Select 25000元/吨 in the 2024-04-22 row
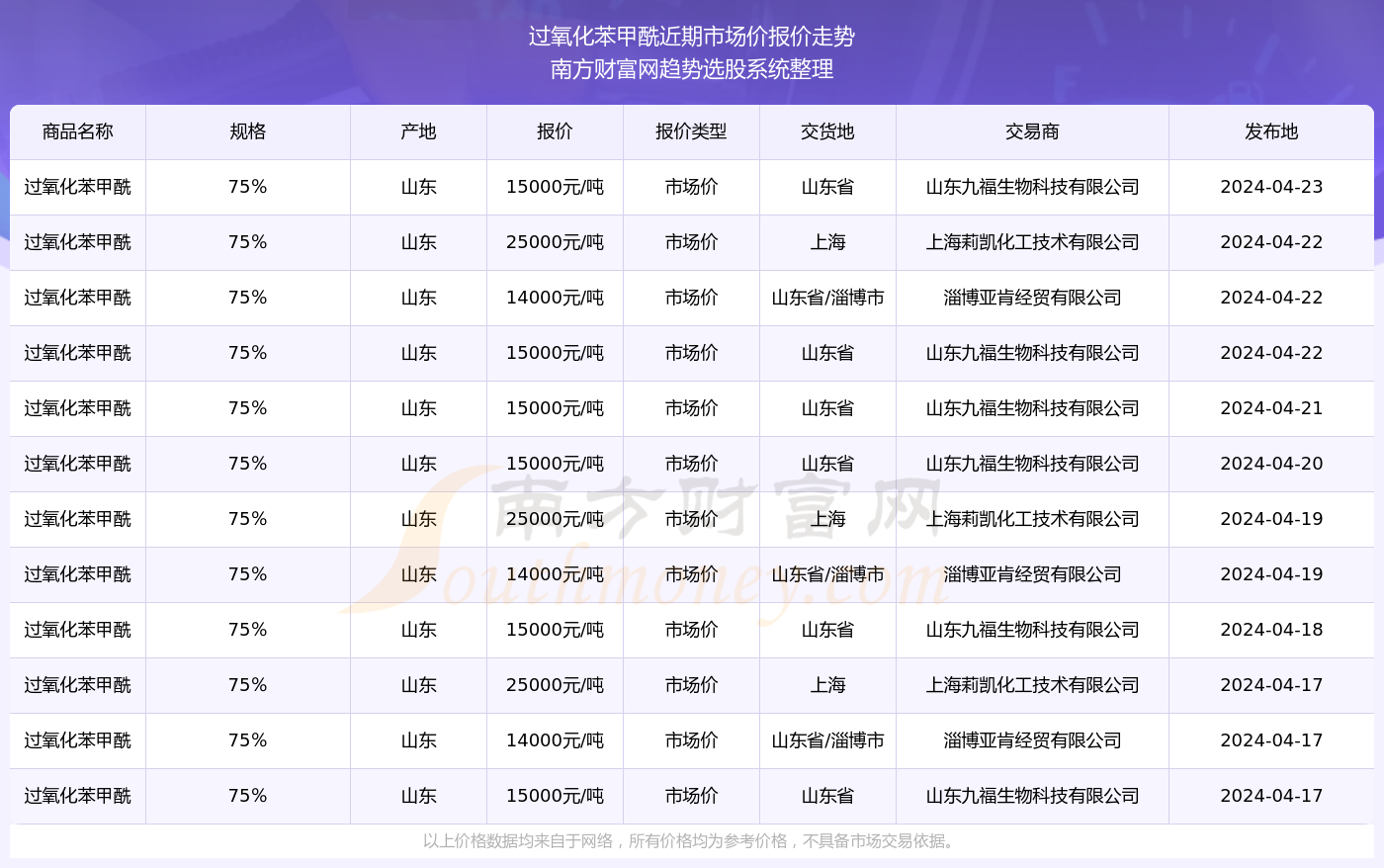This screenshot has height=868, width=1384. [555, 242]
